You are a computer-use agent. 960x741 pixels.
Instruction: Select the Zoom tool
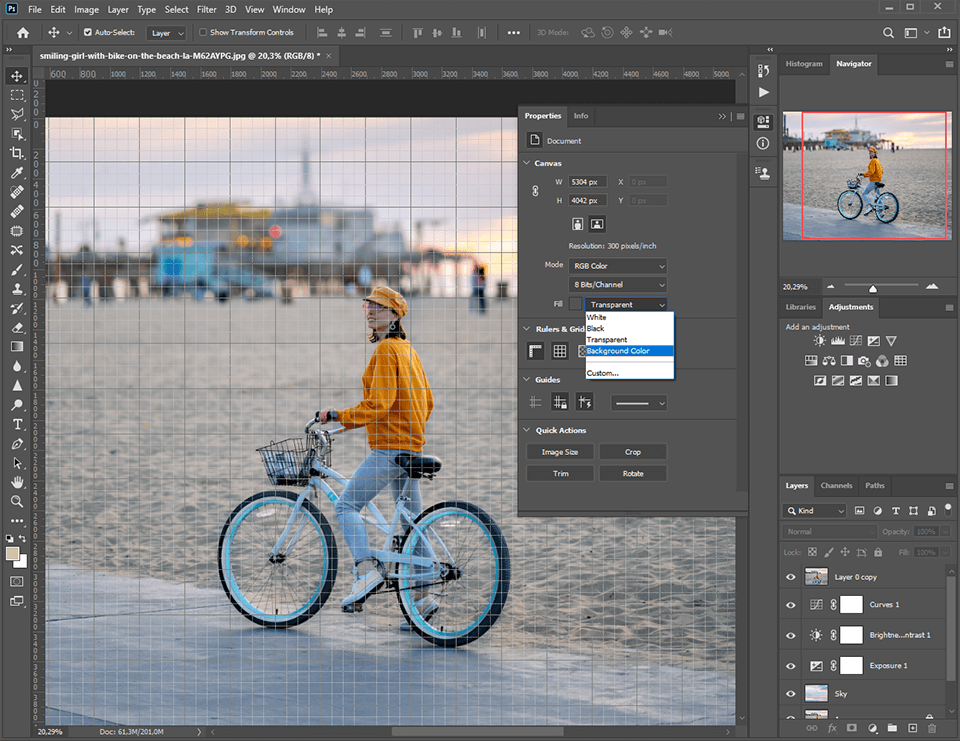click(16, 500)
